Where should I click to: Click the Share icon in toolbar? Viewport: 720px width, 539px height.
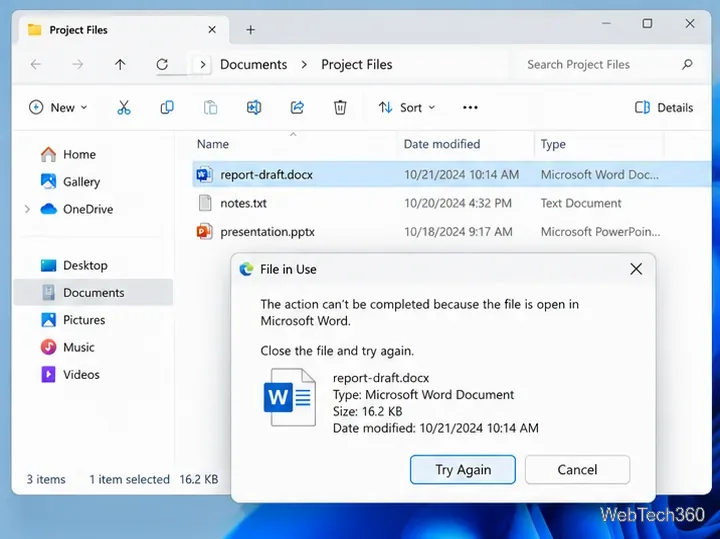pos(297,107)
